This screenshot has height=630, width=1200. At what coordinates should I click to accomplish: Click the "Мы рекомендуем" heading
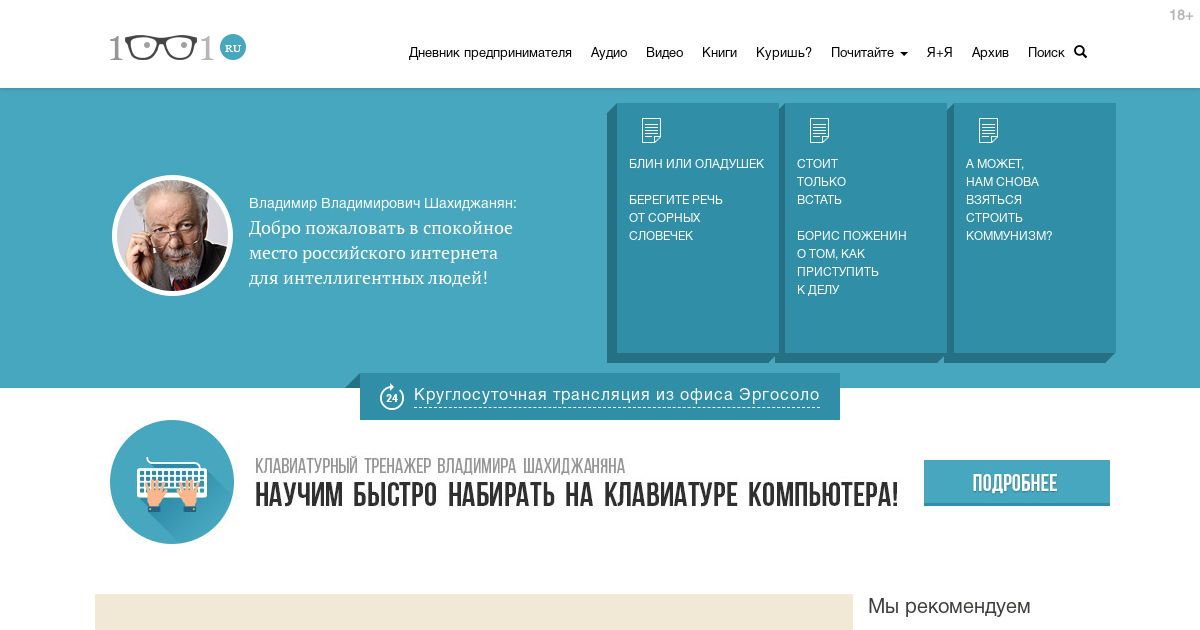click(949, 606)
